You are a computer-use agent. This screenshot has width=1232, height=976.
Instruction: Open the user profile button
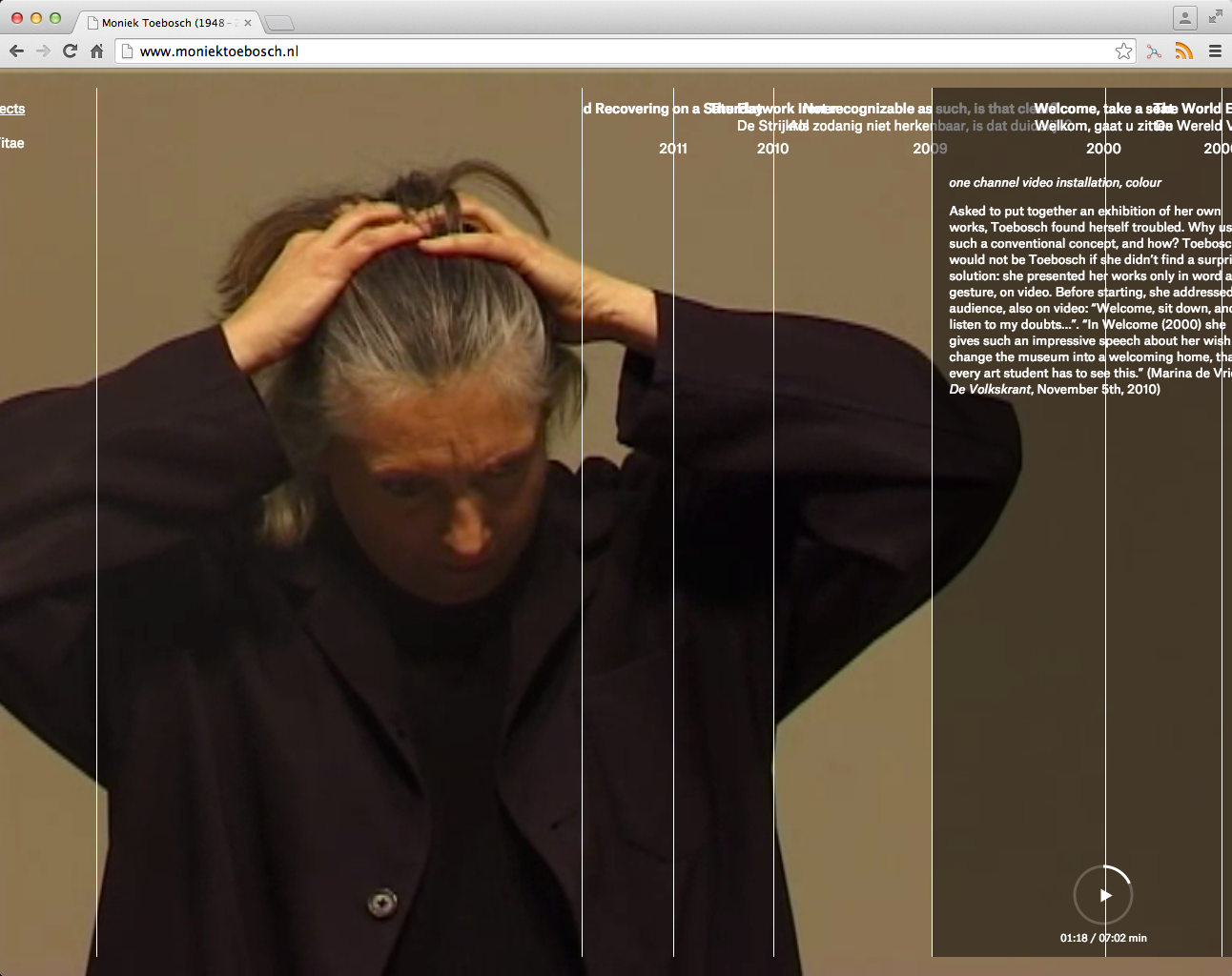1184,18
